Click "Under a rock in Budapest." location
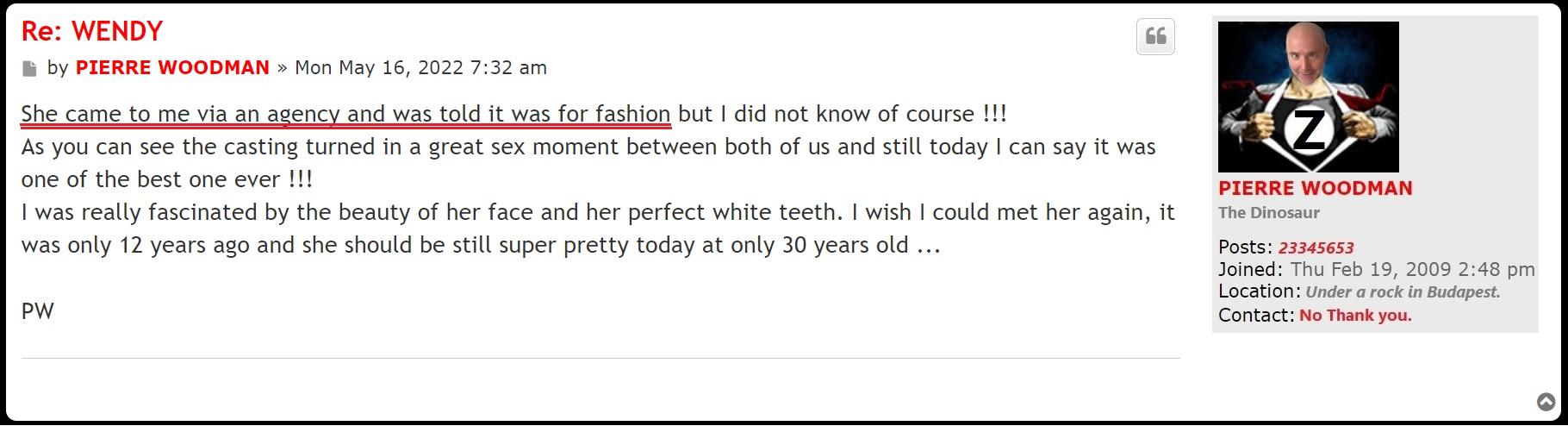Screen dimensions: 1568x426 click(1403, 292)
